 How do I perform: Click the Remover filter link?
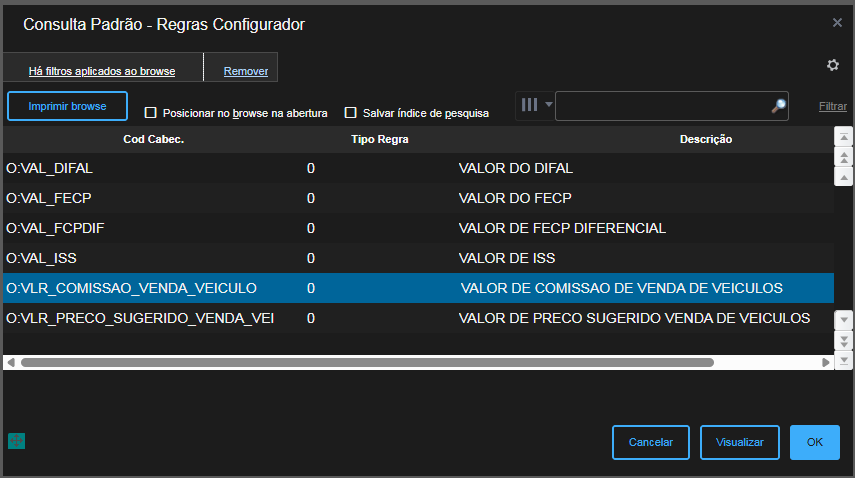pyautogui.click(x=246, y=71)
